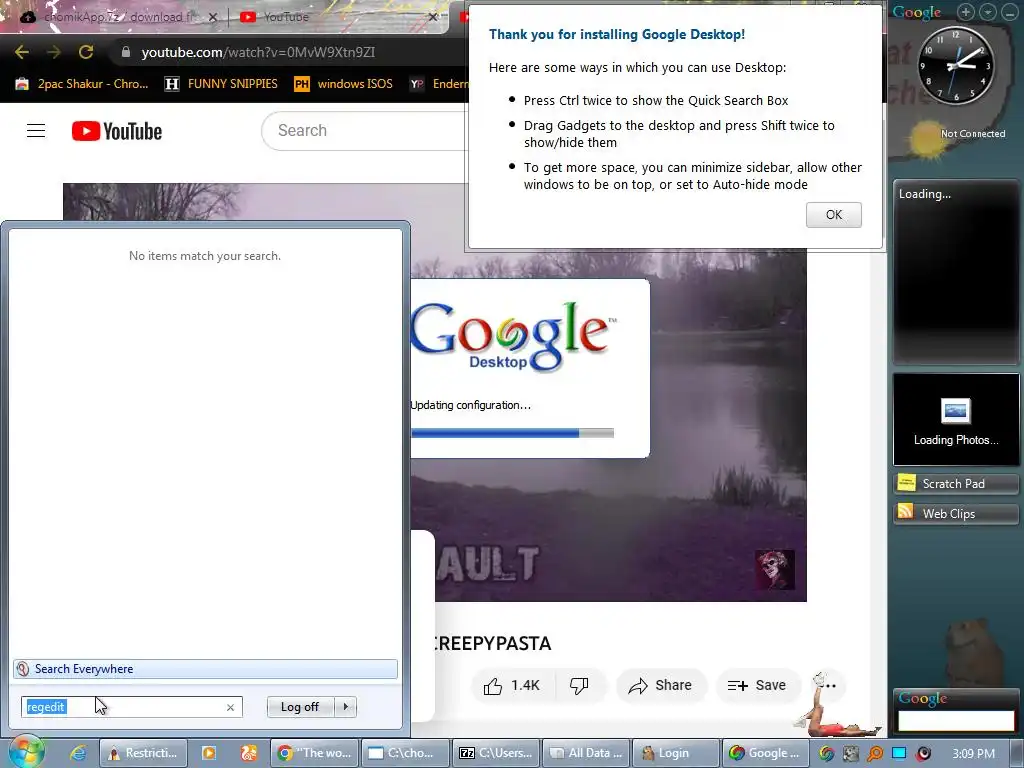Image resolution: width=1024 pixels, height=768 pixels.
Task: Reload the YouTube page
Action: 86,52
